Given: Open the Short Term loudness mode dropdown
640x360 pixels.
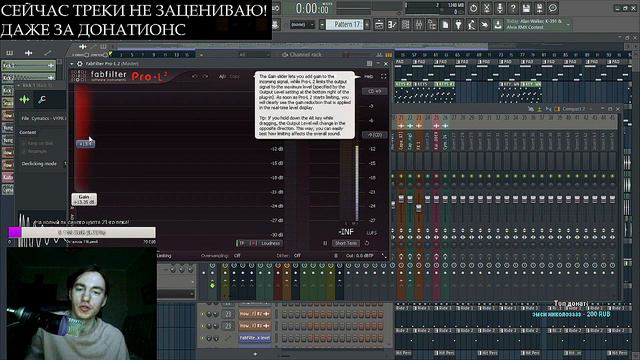Looking at the screenshot, I should pyautogui.click(x=346, y=243).
